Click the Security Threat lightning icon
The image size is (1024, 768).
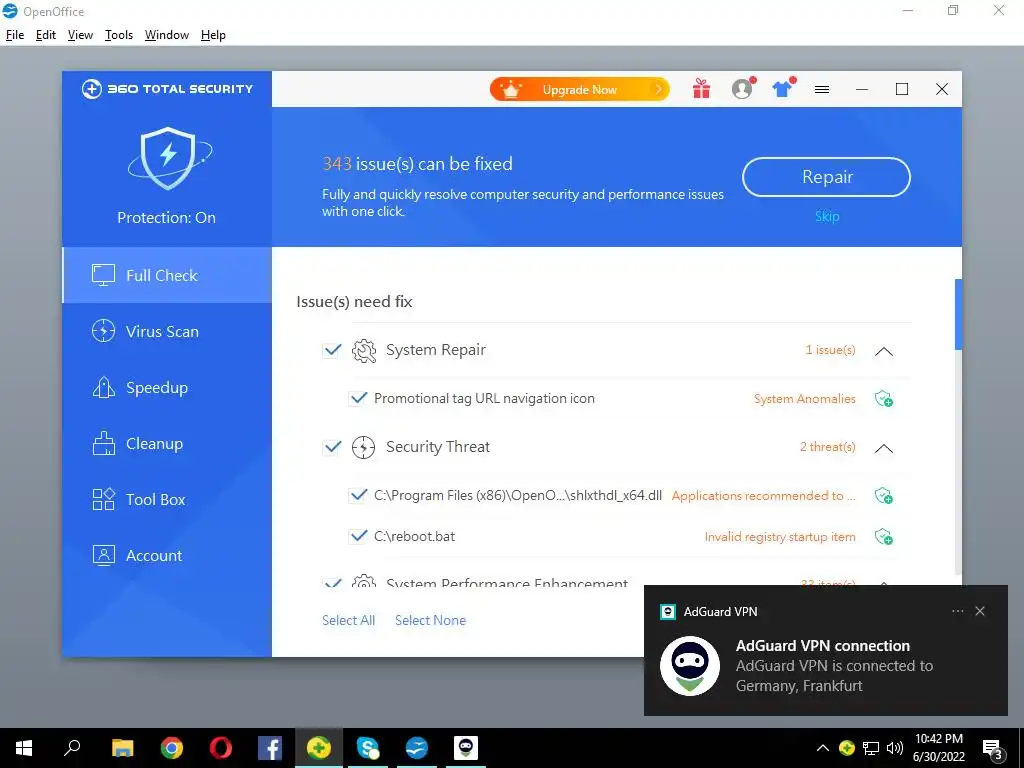[364, 447]
